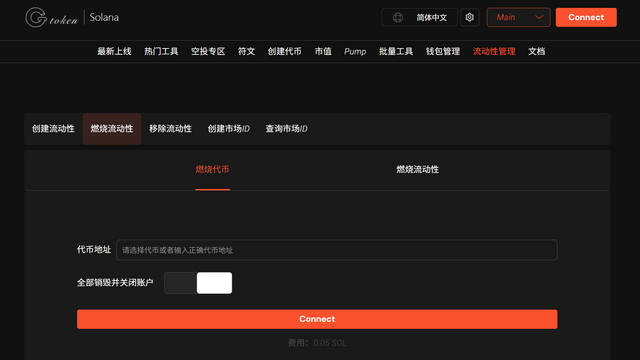Image resolution: width=640 pixels, height=360 pixels.
Task: Click the Connect button in header
Action: [586, 17]
